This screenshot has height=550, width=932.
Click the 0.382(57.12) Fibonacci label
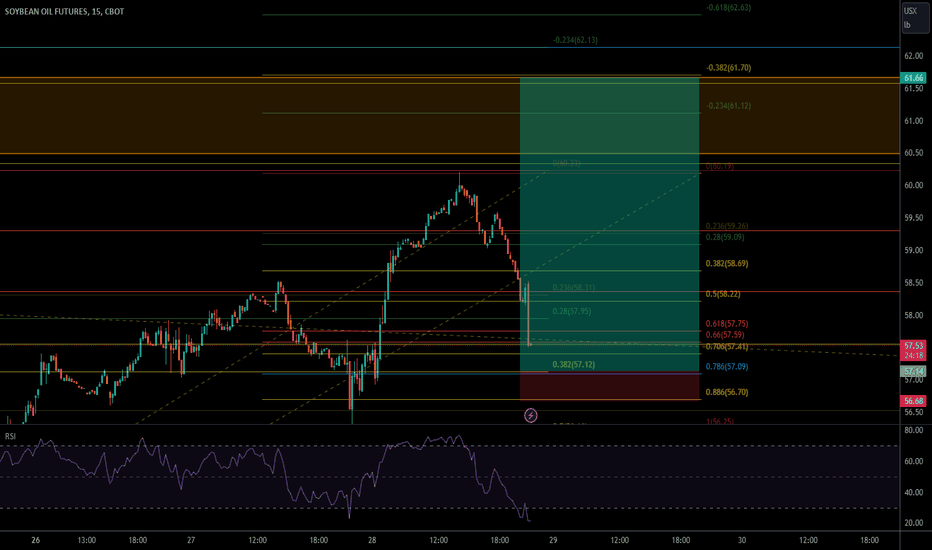pyautogui.click(x=574, y=364)
